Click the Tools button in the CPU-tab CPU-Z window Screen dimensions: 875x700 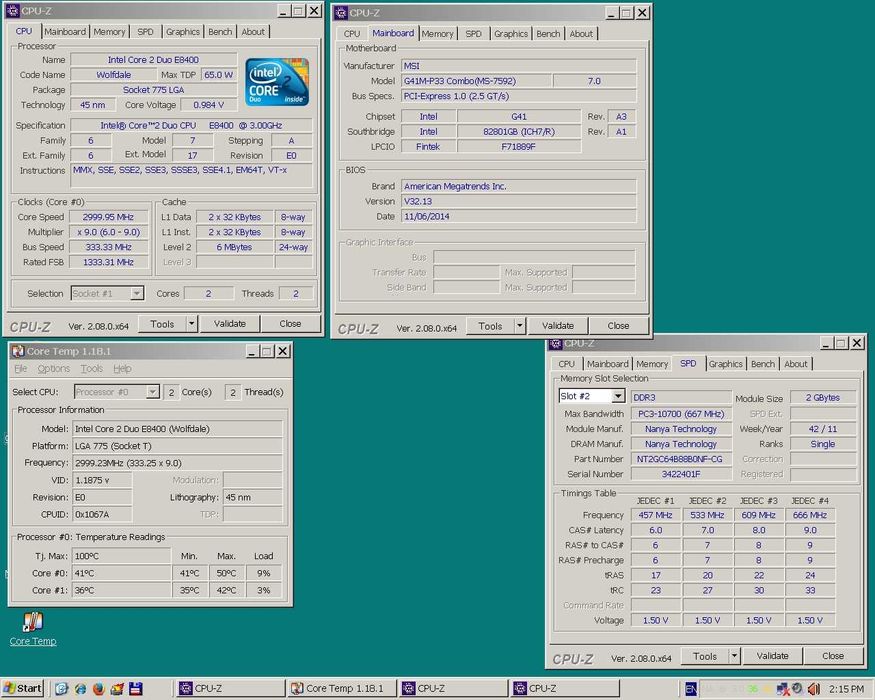click(162, 323)
